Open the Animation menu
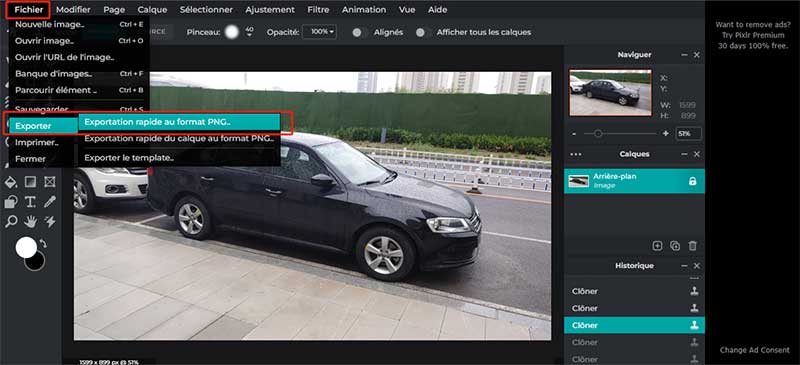The image size is (800, 365). (x=364, y=10)
